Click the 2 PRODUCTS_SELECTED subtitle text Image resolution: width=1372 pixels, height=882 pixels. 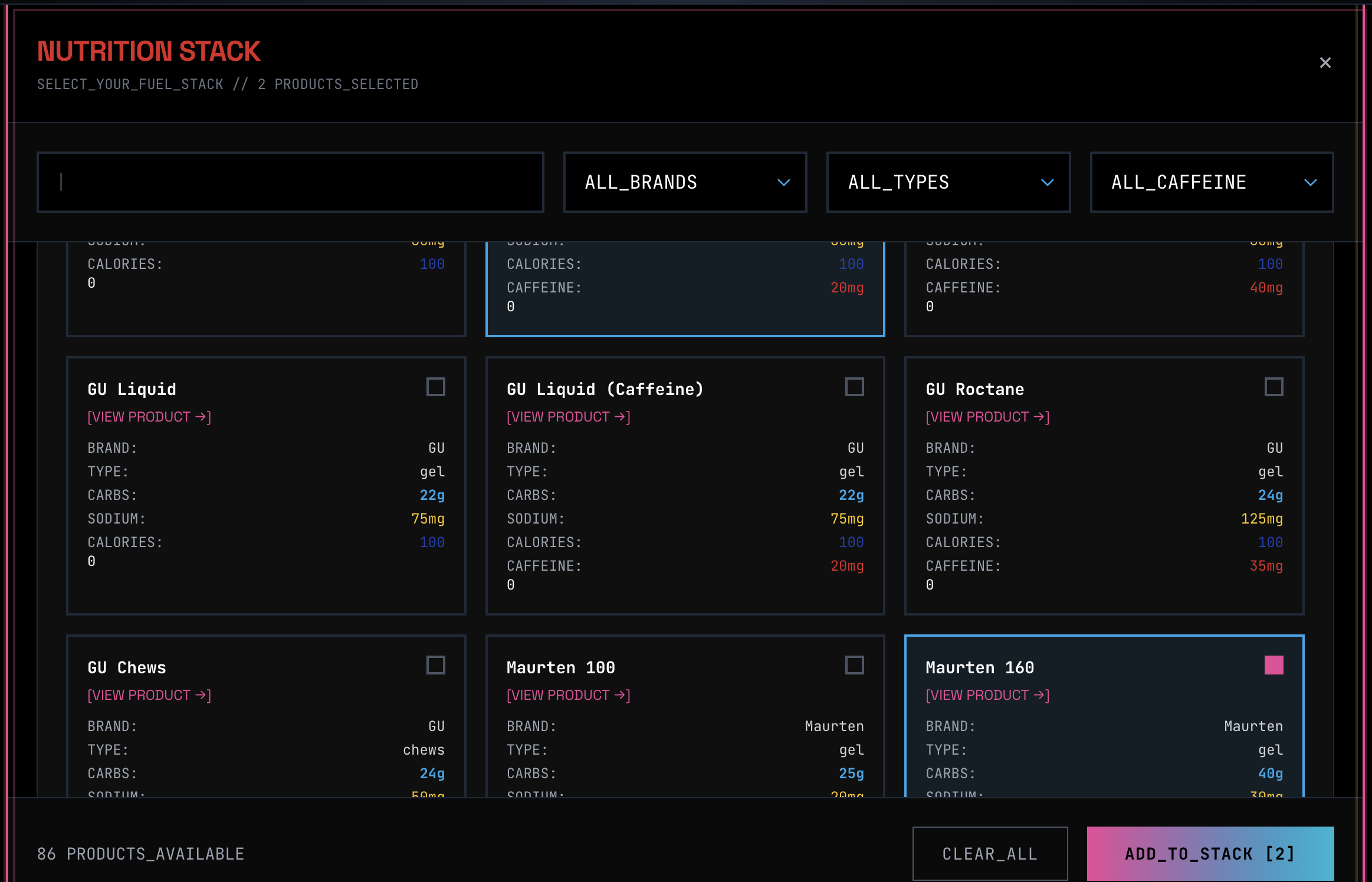point(338,84)
